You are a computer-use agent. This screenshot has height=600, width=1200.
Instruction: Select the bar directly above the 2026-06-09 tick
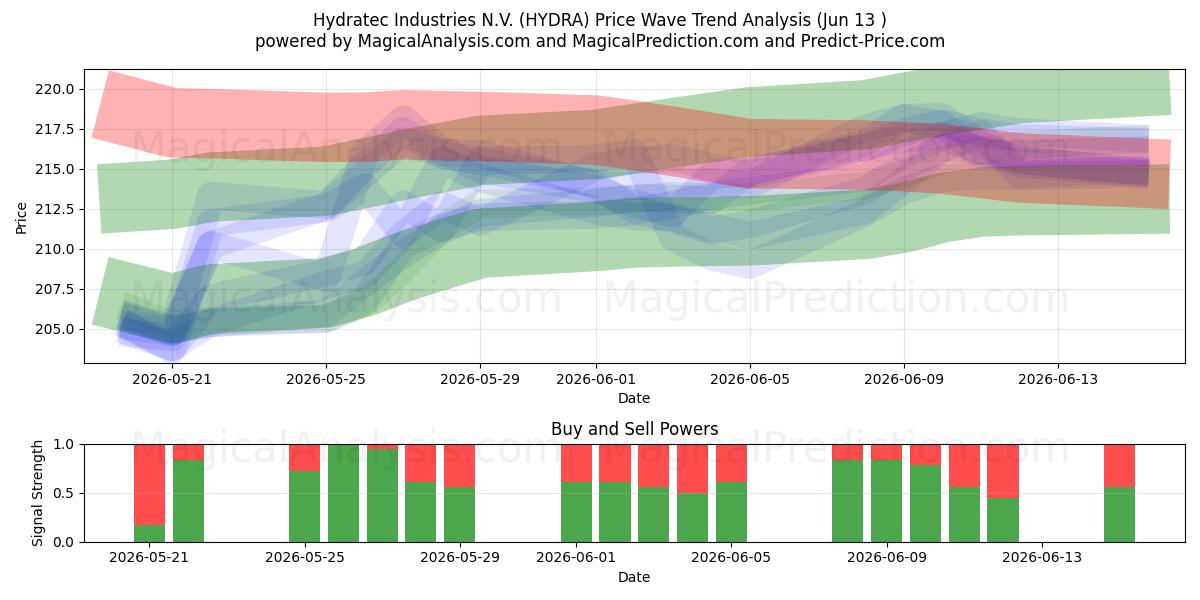coord(886,493)
